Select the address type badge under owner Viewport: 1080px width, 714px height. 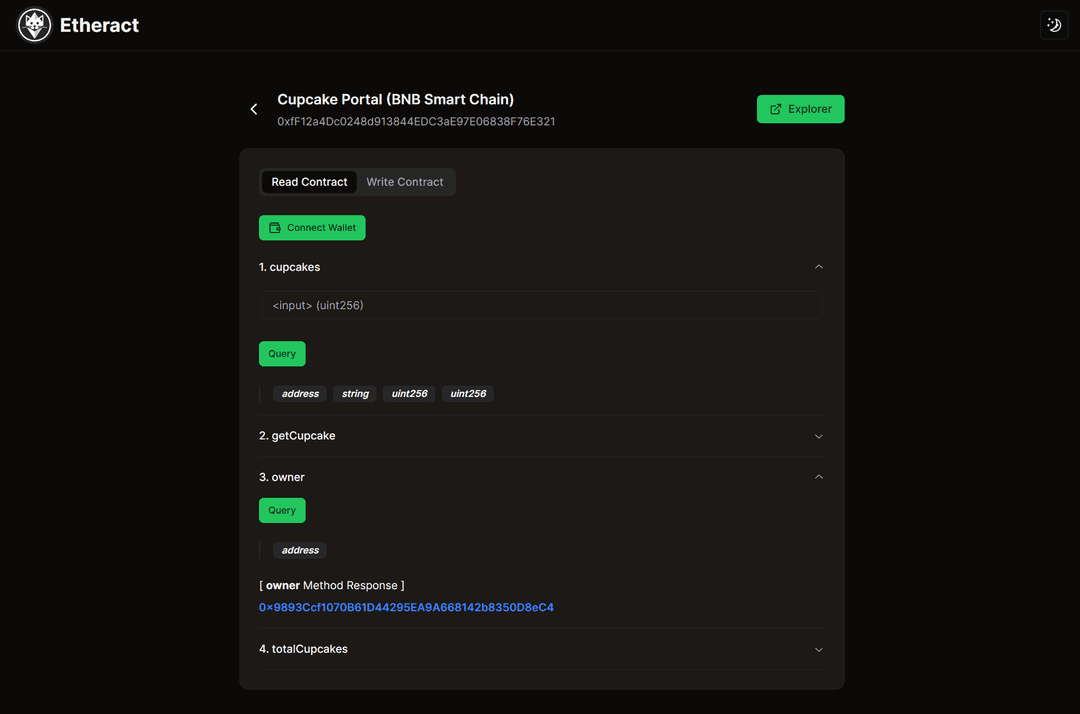pyautogui.click(x=299, y=550)
